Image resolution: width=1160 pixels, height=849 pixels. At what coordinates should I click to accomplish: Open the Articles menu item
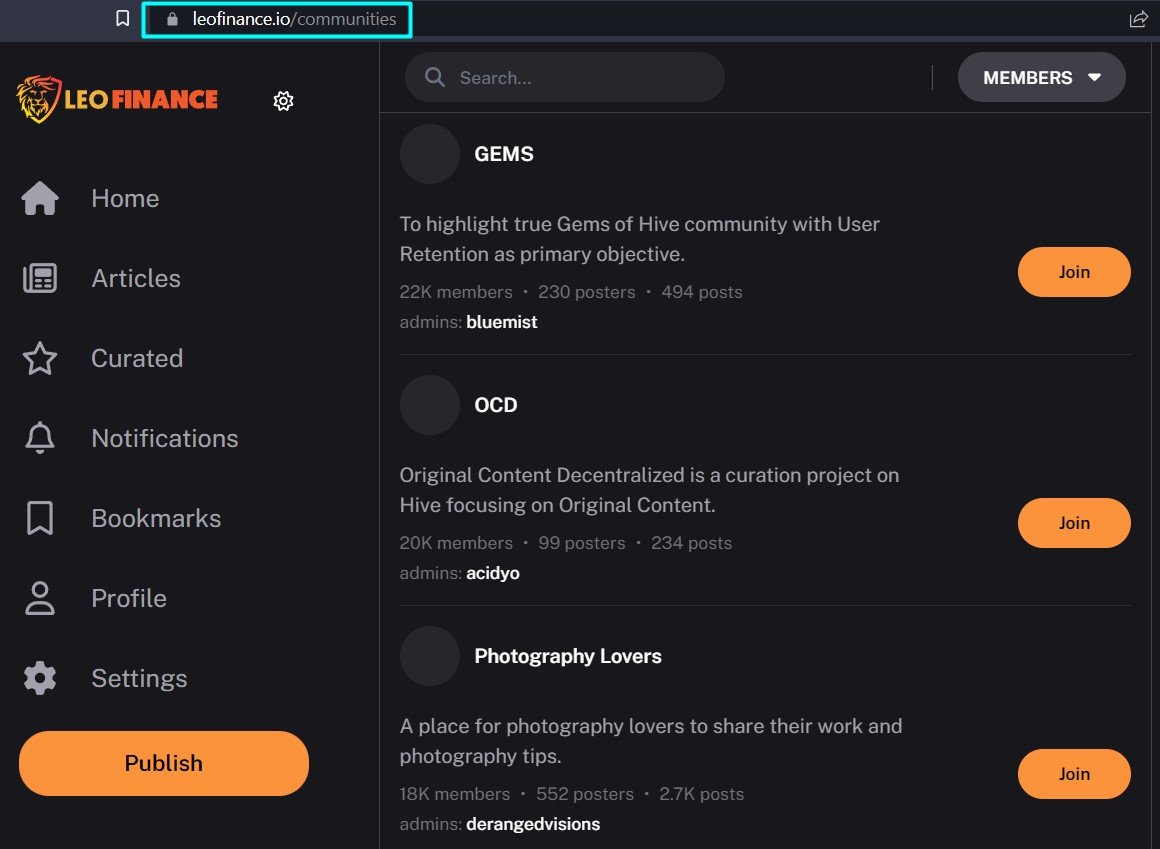click(136, 278)
